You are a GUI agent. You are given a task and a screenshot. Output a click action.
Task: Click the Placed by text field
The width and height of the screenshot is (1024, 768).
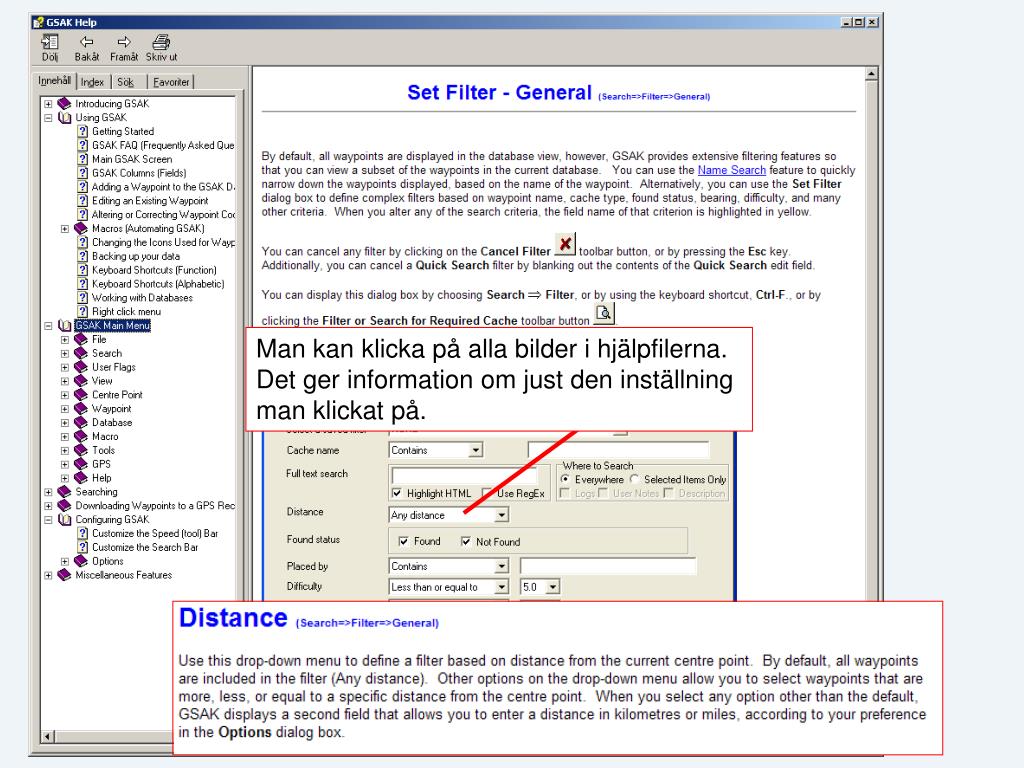click(608, 566)
